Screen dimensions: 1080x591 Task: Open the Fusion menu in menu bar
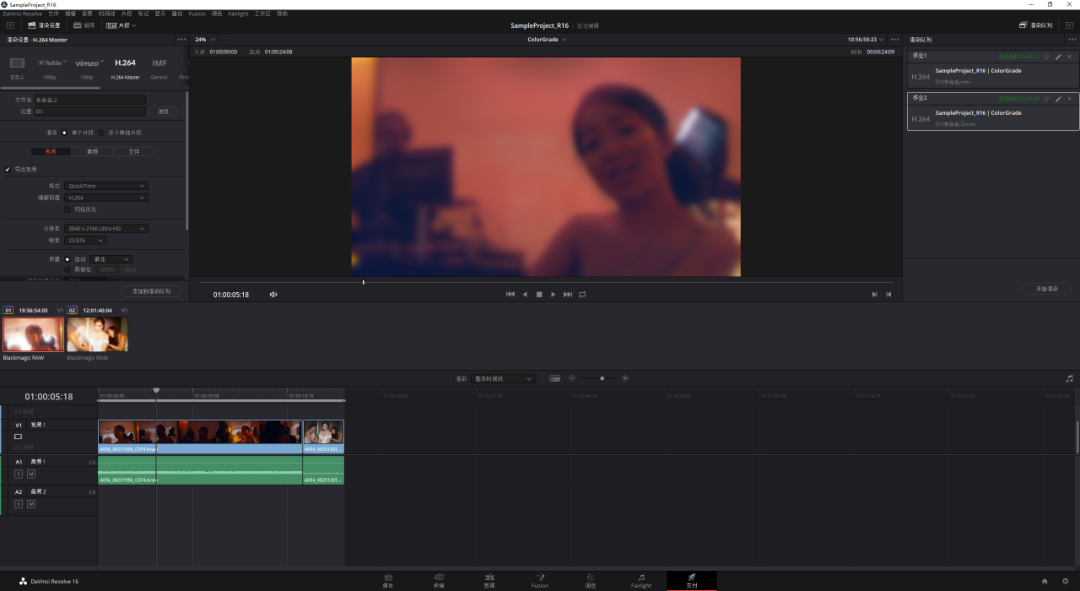[197, 14]
